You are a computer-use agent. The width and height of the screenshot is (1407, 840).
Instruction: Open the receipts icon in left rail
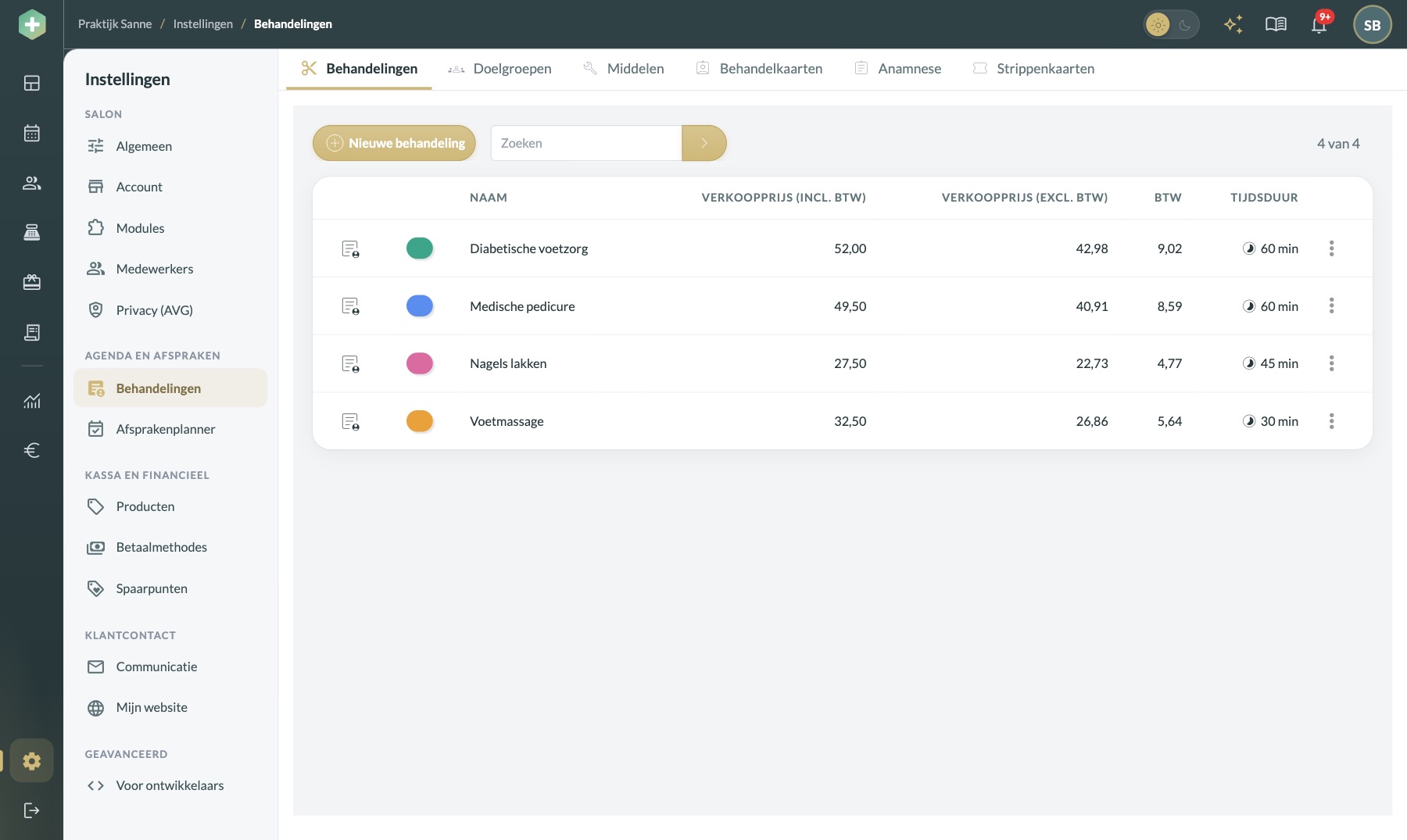[x=32, y=332]
